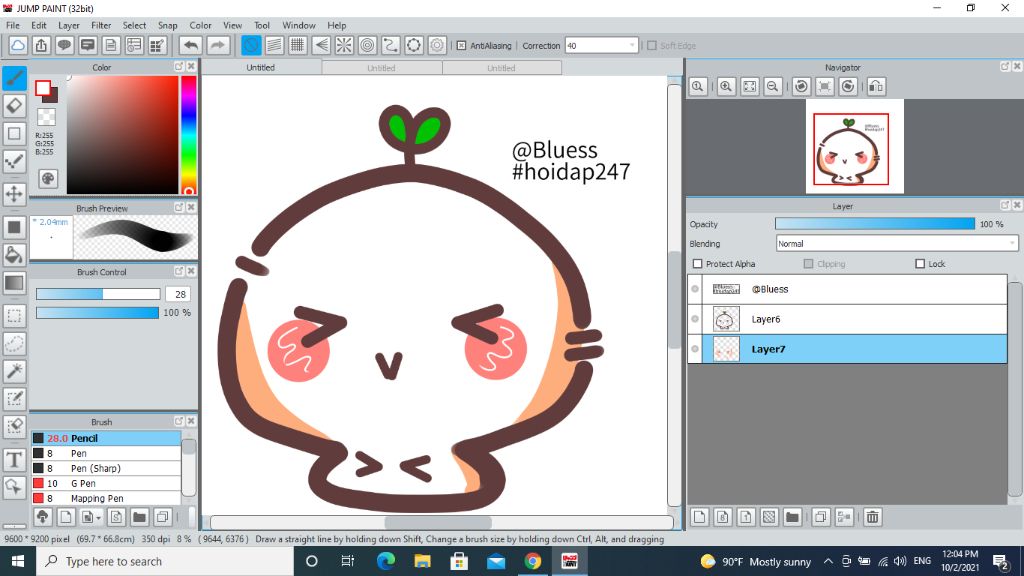Enable concentric circle snap

(x=368, y=46)
